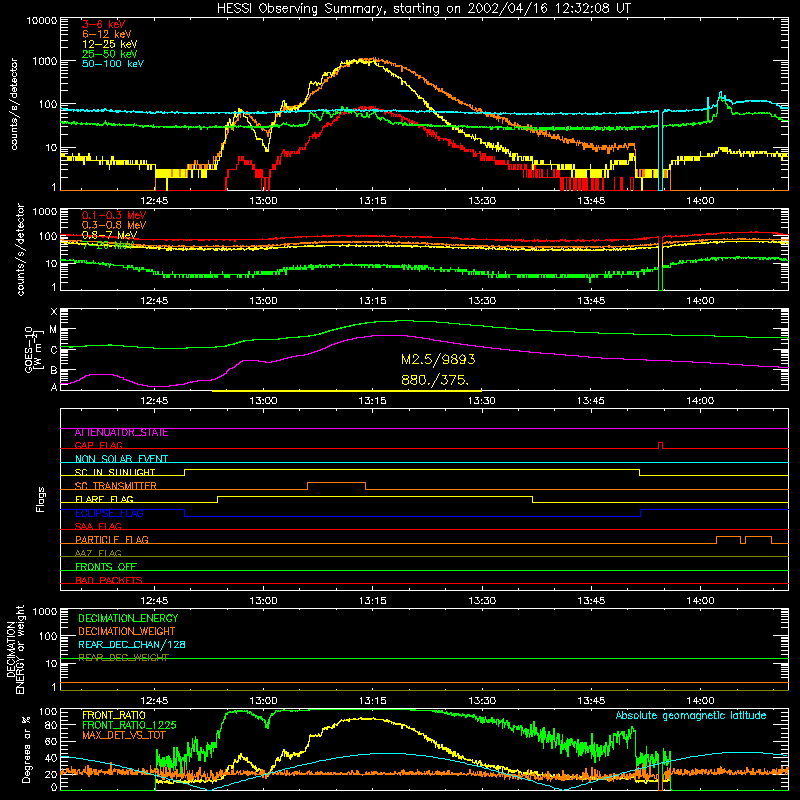800x800 pixels.
Task: Select the ECLIPSE_FLAG label
Action: coord(109,513)
